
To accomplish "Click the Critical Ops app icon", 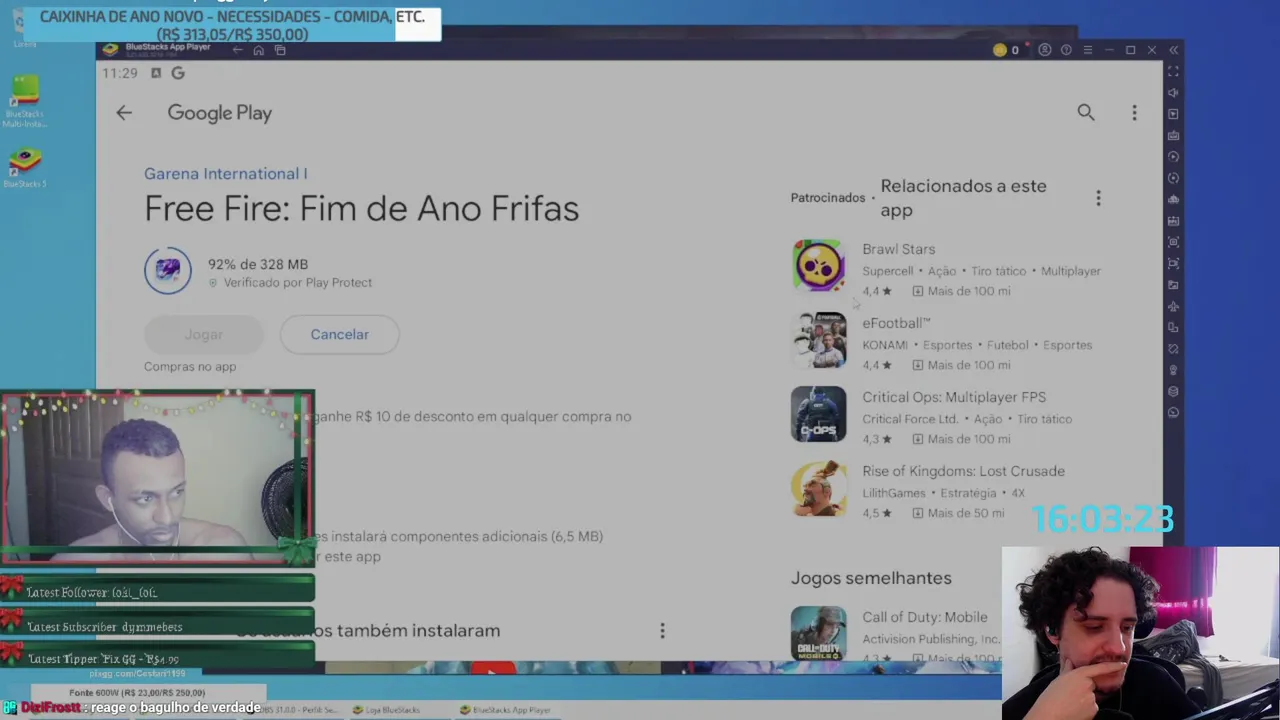I will 818,414.
